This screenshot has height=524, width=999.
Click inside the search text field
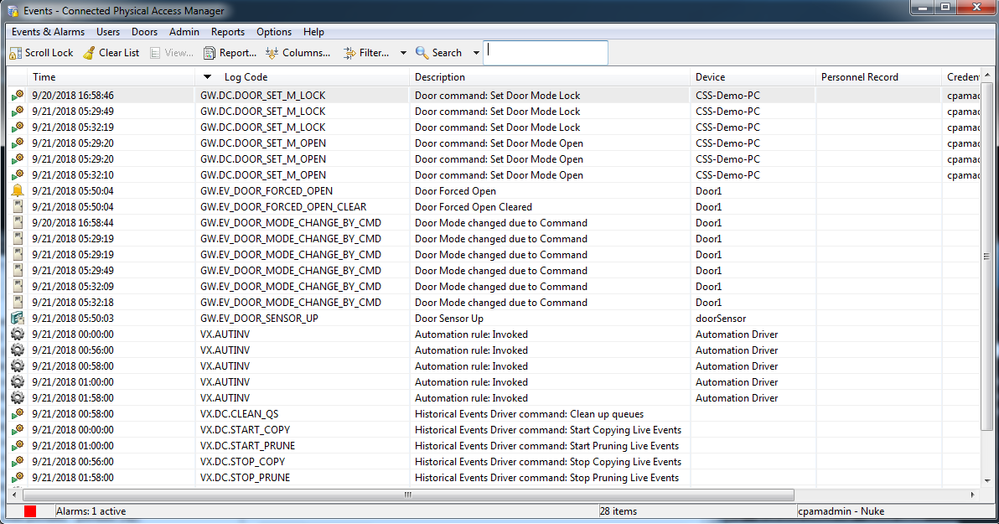546,53
